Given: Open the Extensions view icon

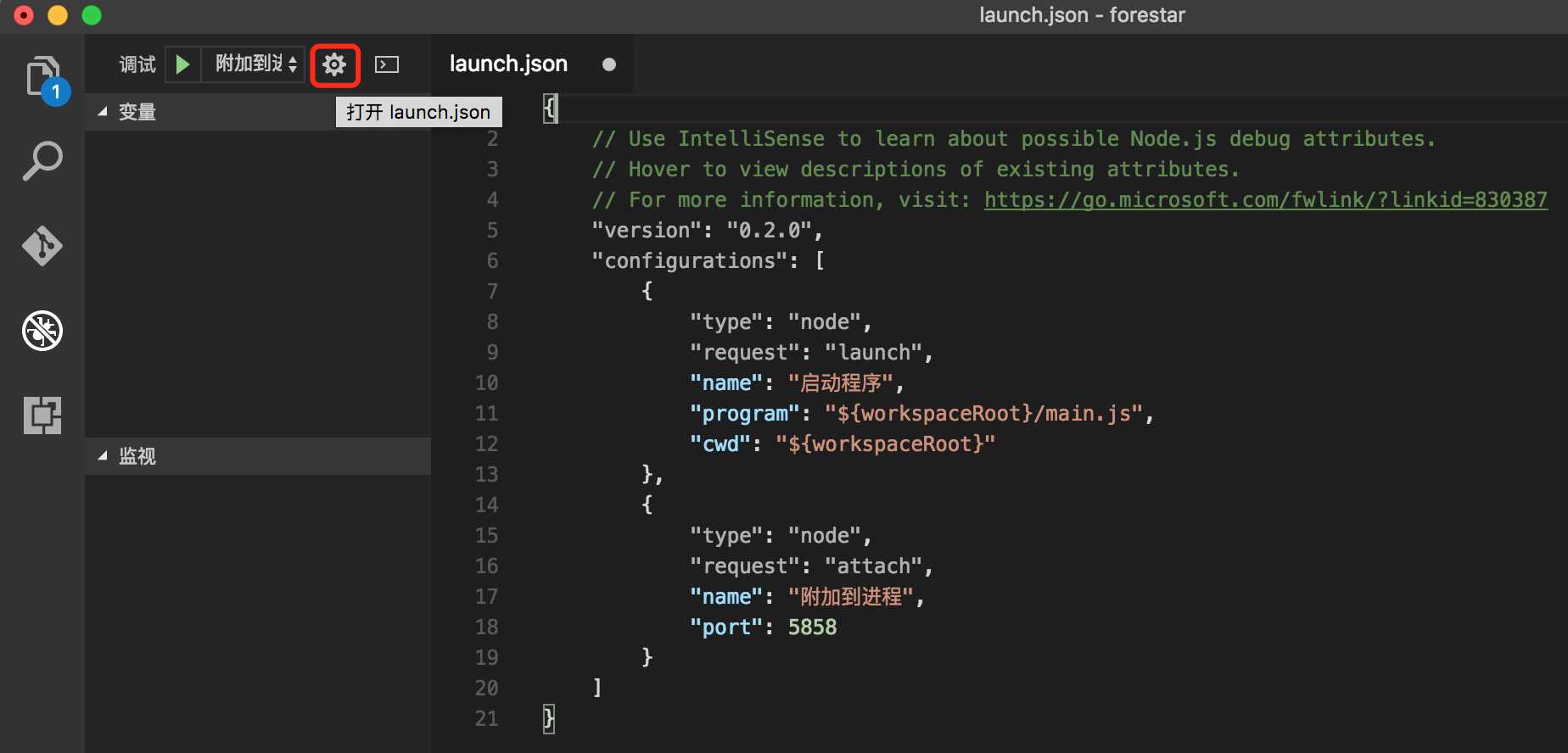Looking at the screenshot, I should tap(42, 416).
